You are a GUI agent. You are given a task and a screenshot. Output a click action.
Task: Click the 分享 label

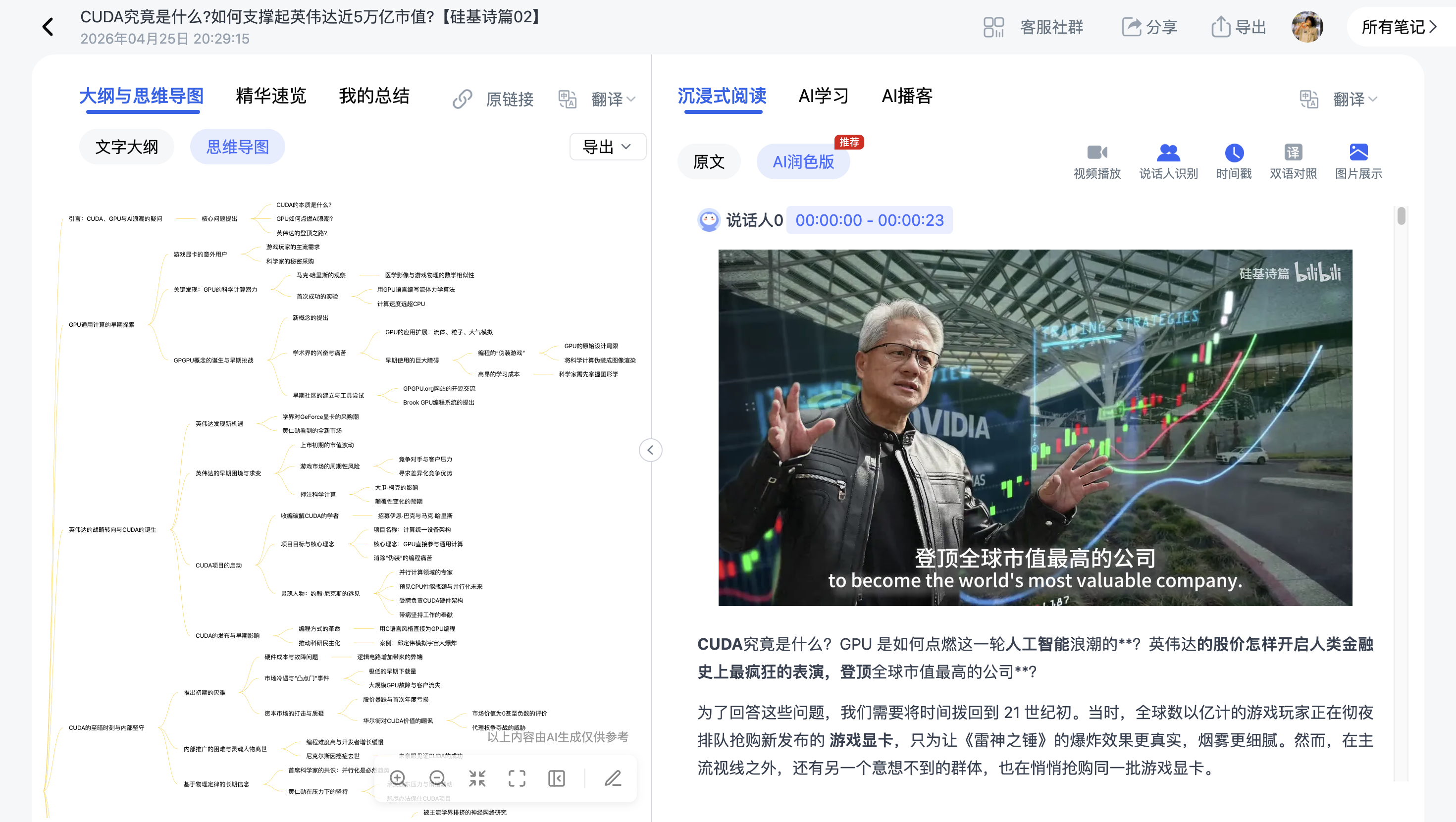tap(1161, 27)
